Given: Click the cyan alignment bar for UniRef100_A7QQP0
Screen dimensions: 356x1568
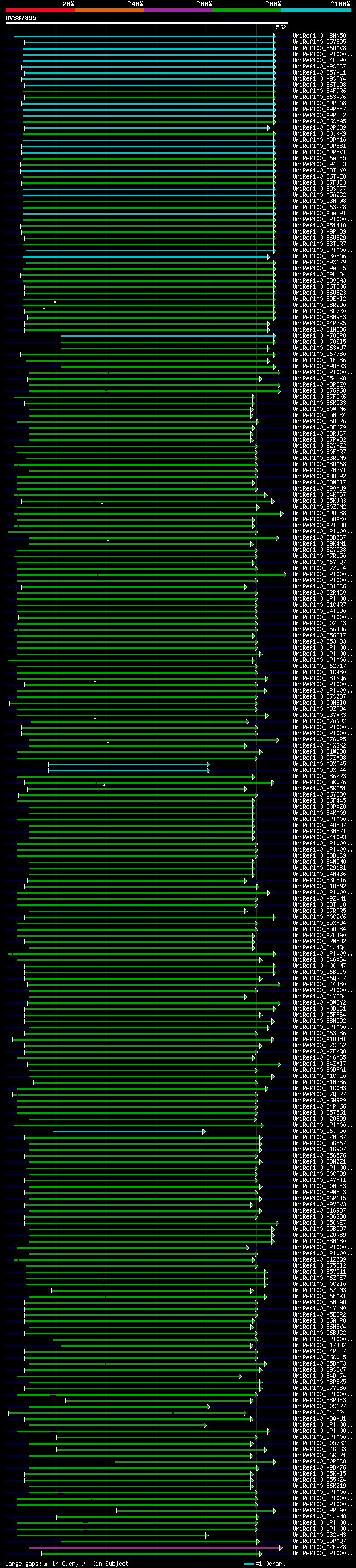Looking at the screenshot, I should [x=169, y=335].
